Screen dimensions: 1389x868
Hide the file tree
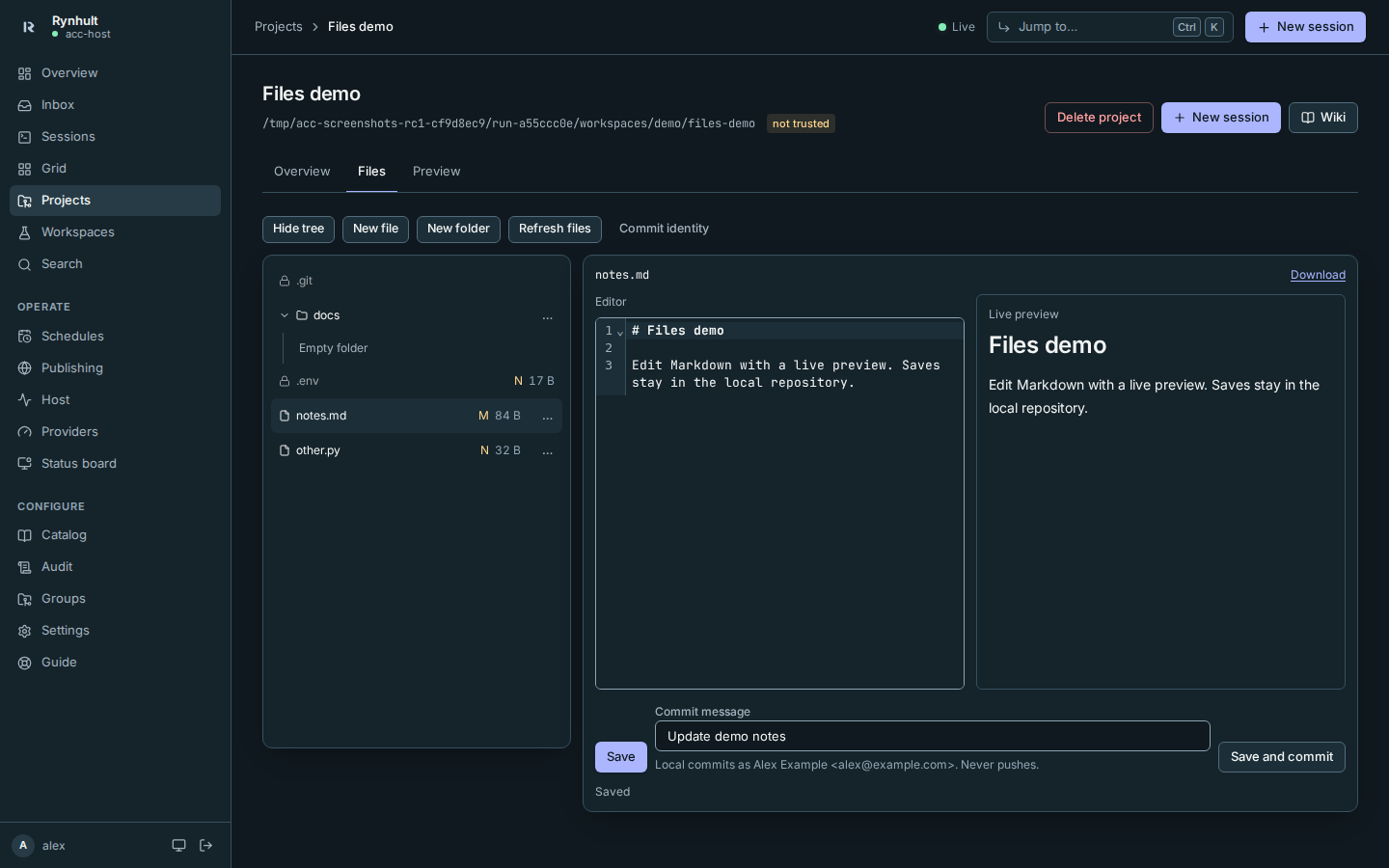tap(299, 230)
